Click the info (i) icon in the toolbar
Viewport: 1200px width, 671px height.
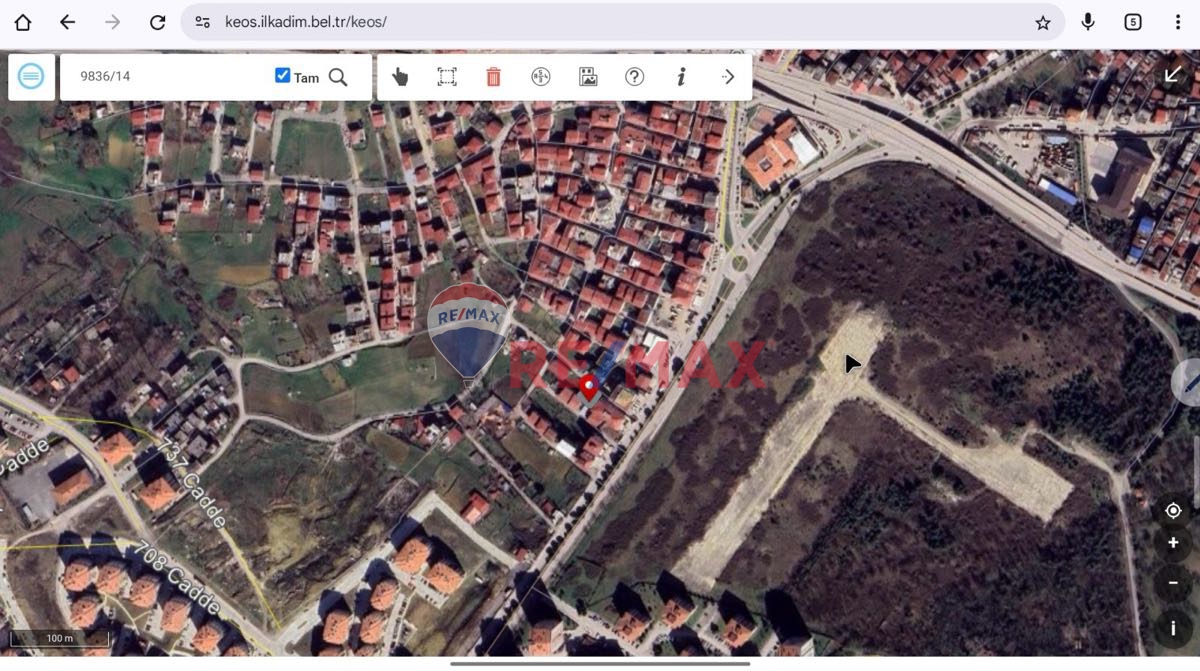pyautogui.click(x=681, y=76)
